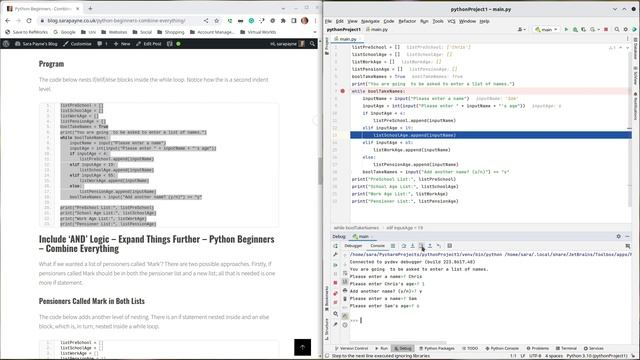Screen dimensions: 640x360
Task: Open Debug panel settings gear
Action: (618, 236)
